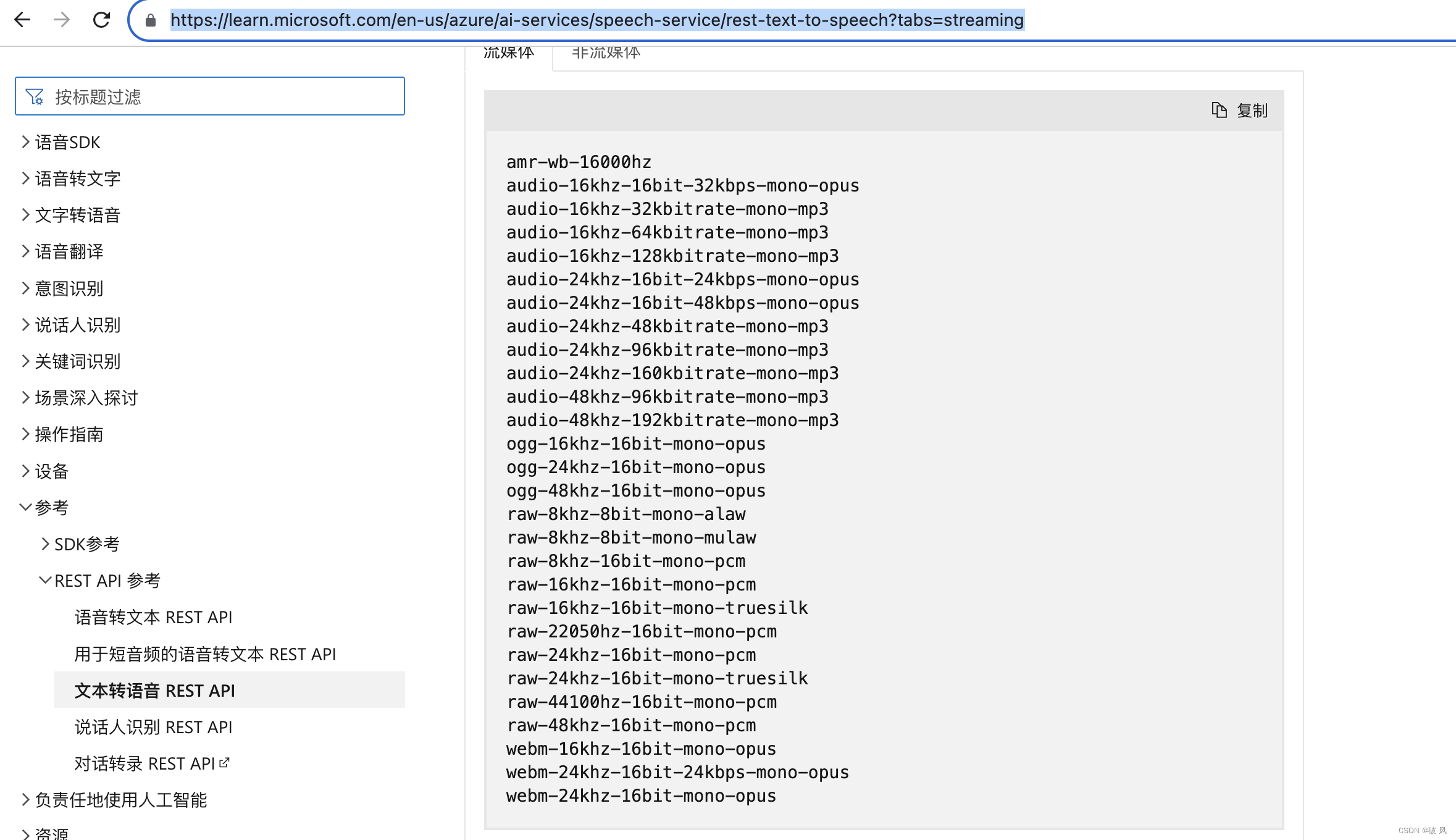Viewport: 1456px width, 840px height.
Task: Collapse the 参考 section
Action: coord(25,508)
